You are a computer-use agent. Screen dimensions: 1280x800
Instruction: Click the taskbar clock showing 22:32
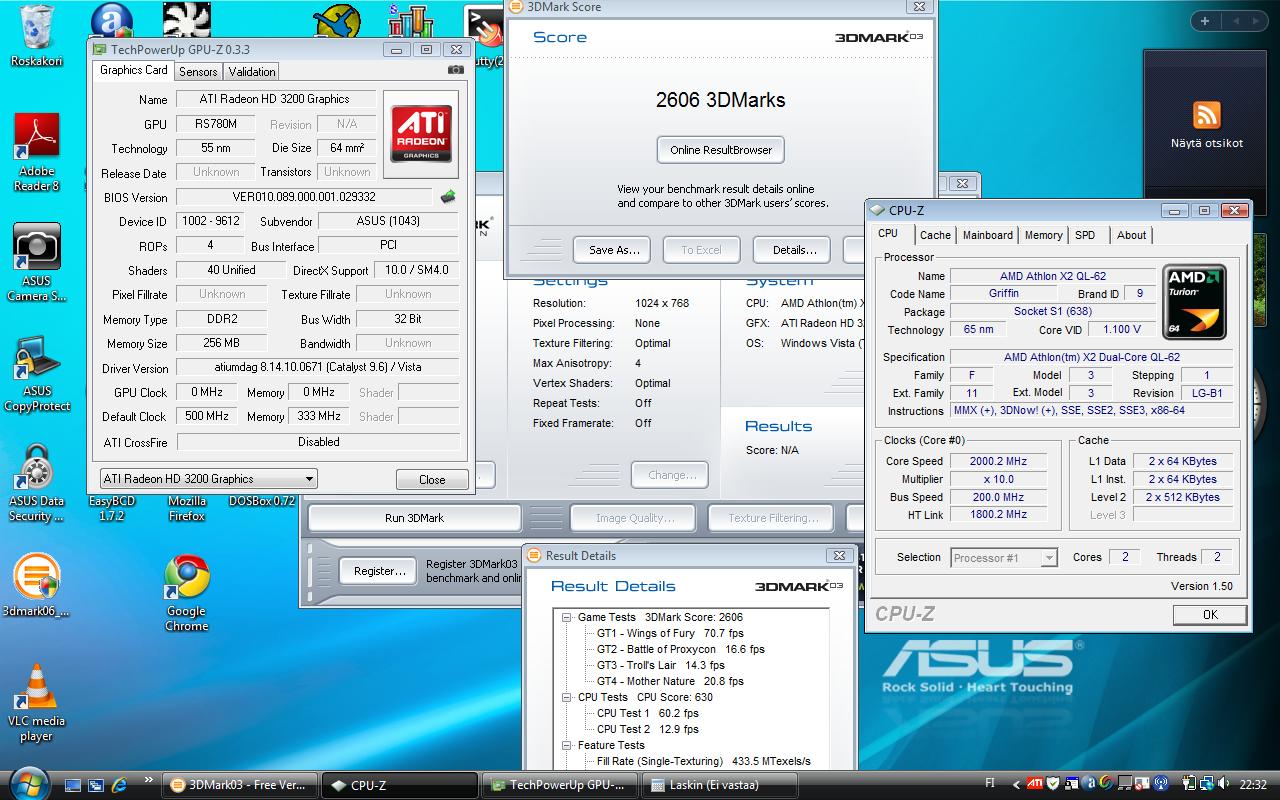pyautogui.click(x=1252, y=785)
